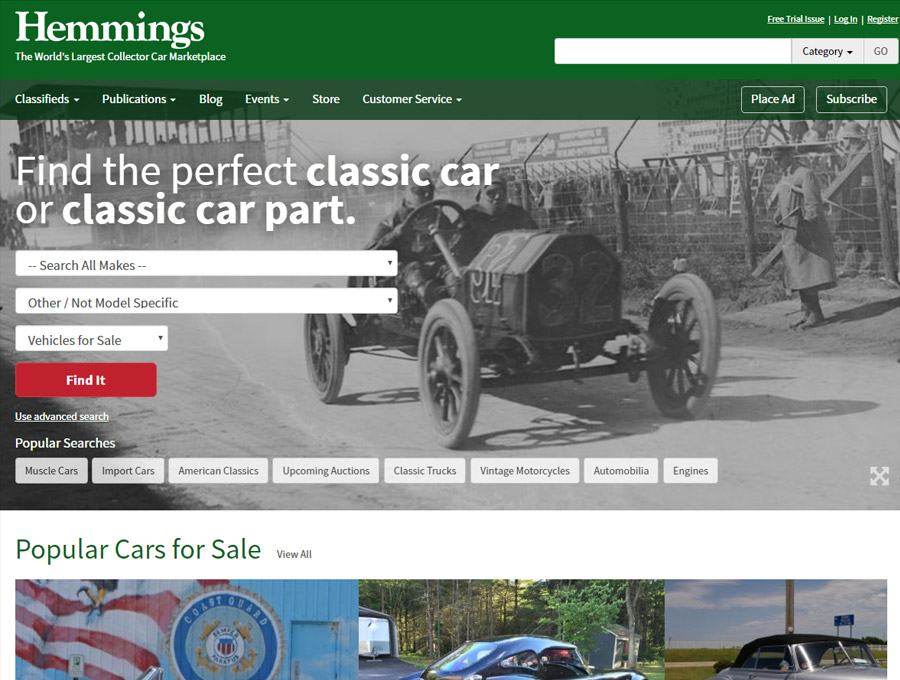
Task: Click inside the top search field
Action: 673,51
